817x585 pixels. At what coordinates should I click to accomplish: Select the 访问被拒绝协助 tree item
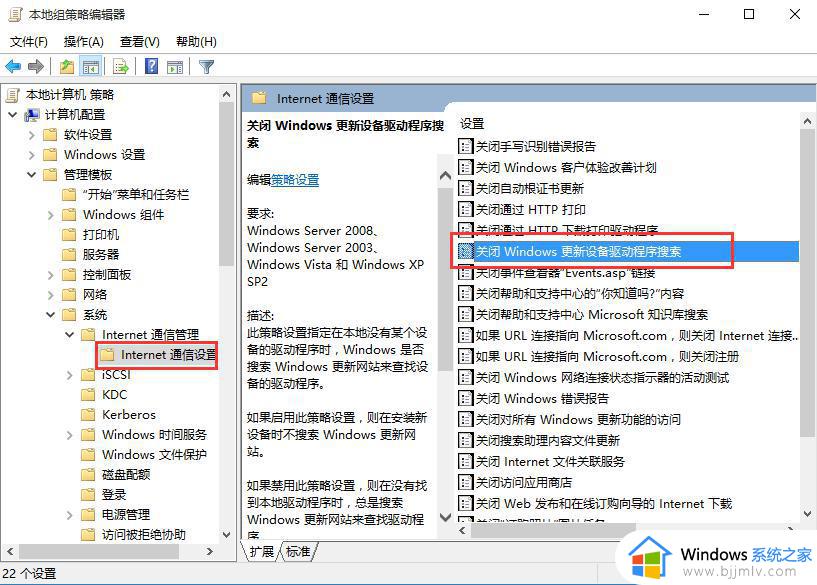pos(144,534)
